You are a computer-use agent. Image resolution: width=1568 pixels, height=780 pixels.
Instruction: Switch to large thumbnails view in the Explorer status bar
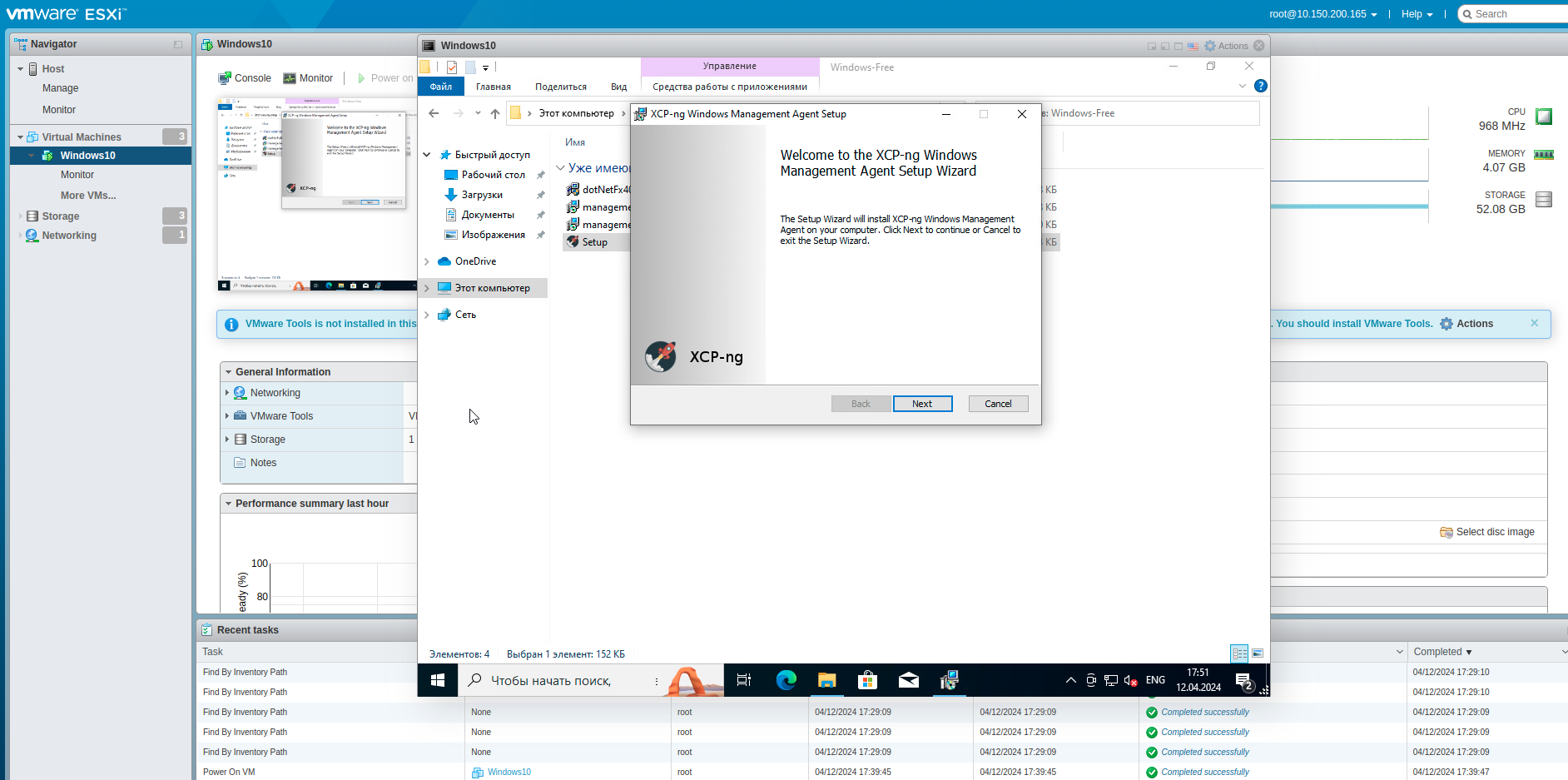click(1258, 653)
